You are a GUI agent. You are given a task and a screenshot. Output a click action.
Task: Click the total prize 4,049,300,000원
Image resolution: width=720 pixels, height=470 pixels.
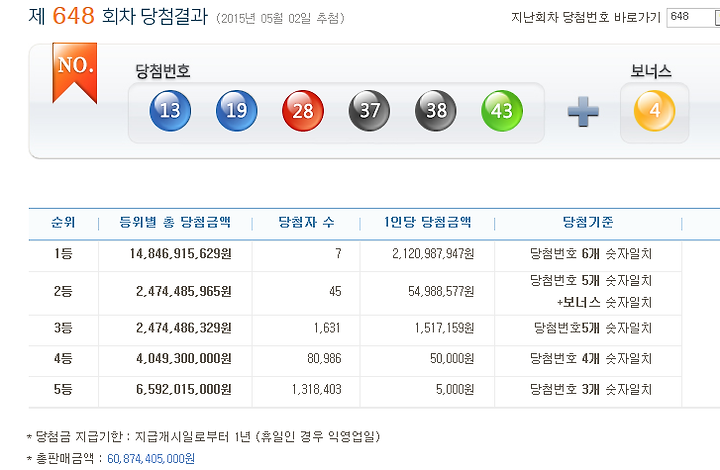pos(184,358)
